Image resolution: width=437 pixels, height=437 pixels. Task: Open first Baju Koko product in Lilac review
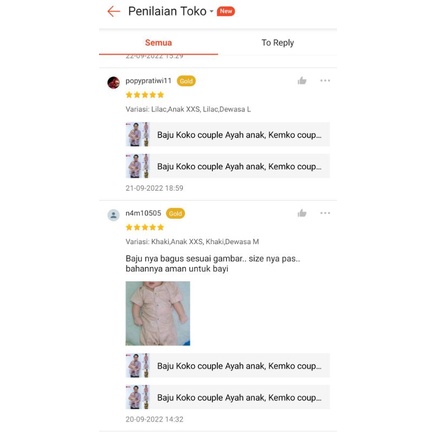[x=228, y=135]
